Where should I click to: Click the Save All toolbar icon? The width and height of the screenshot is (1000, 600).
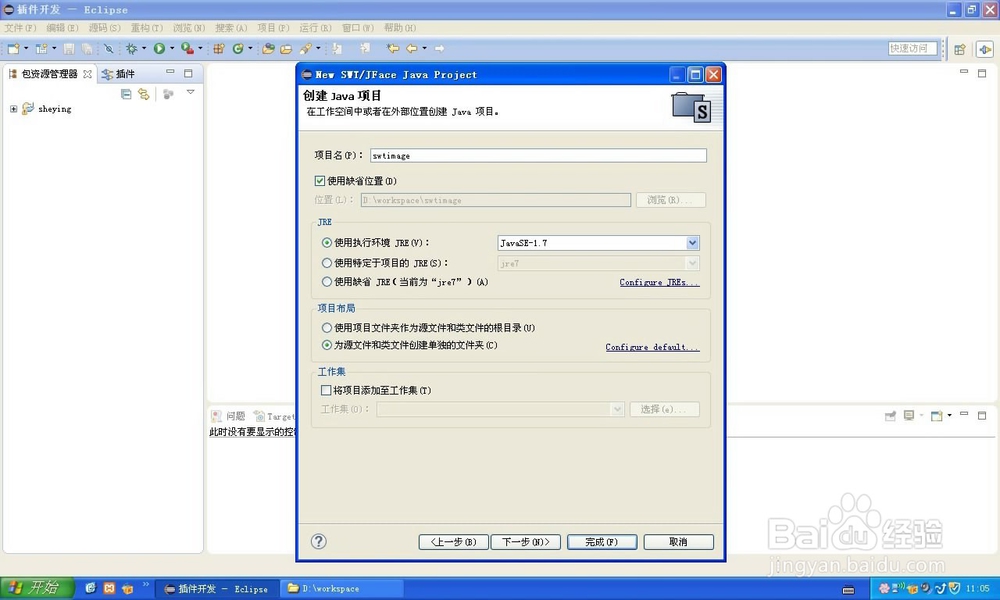point(87,48)
